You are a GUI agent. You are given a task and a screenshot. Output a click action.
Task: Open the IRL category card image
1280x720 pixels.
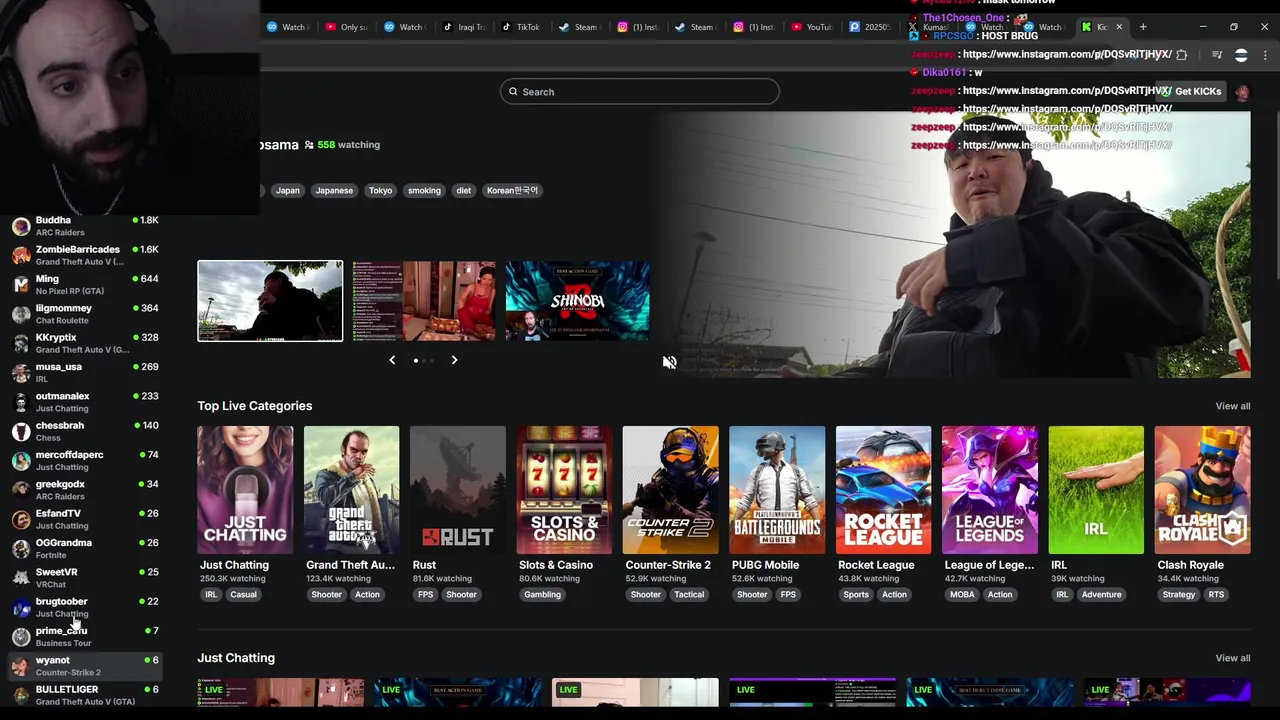click(1096, 490)
